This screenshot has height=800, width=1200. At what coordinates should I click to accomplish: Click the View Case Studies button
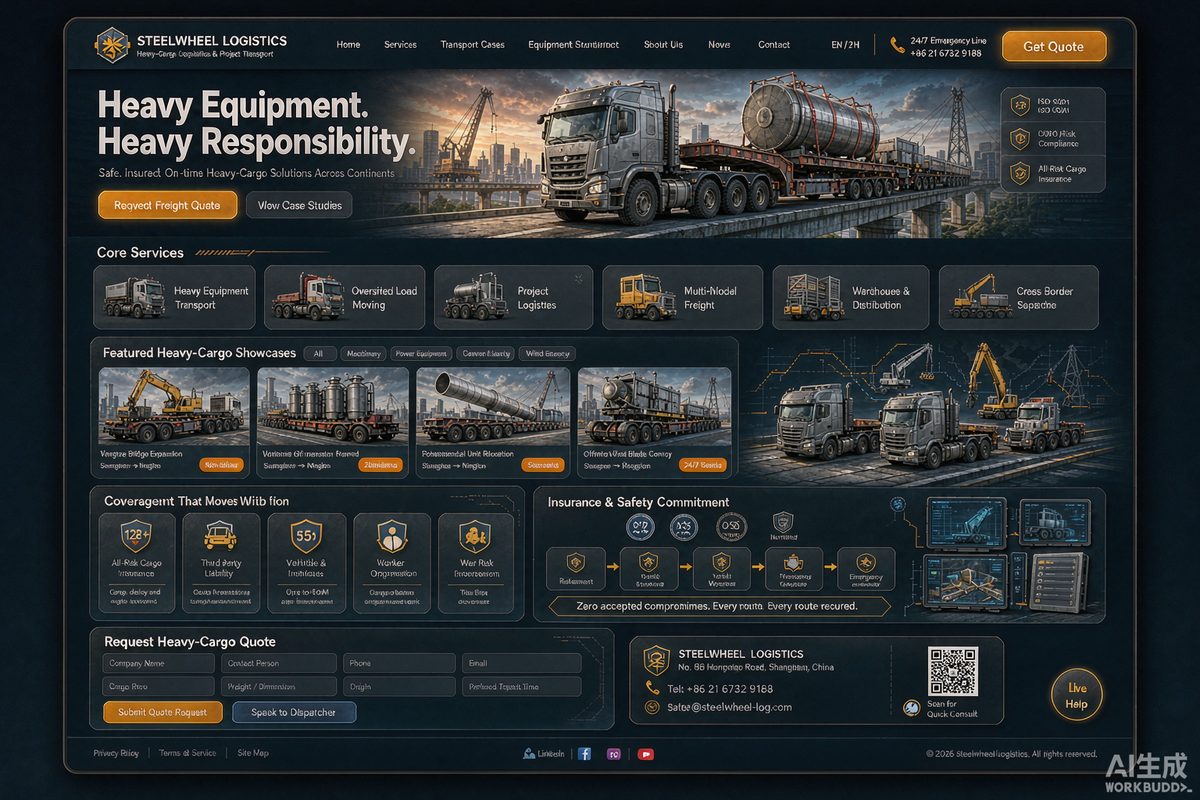pyautogui.click(x=299, y=205)
